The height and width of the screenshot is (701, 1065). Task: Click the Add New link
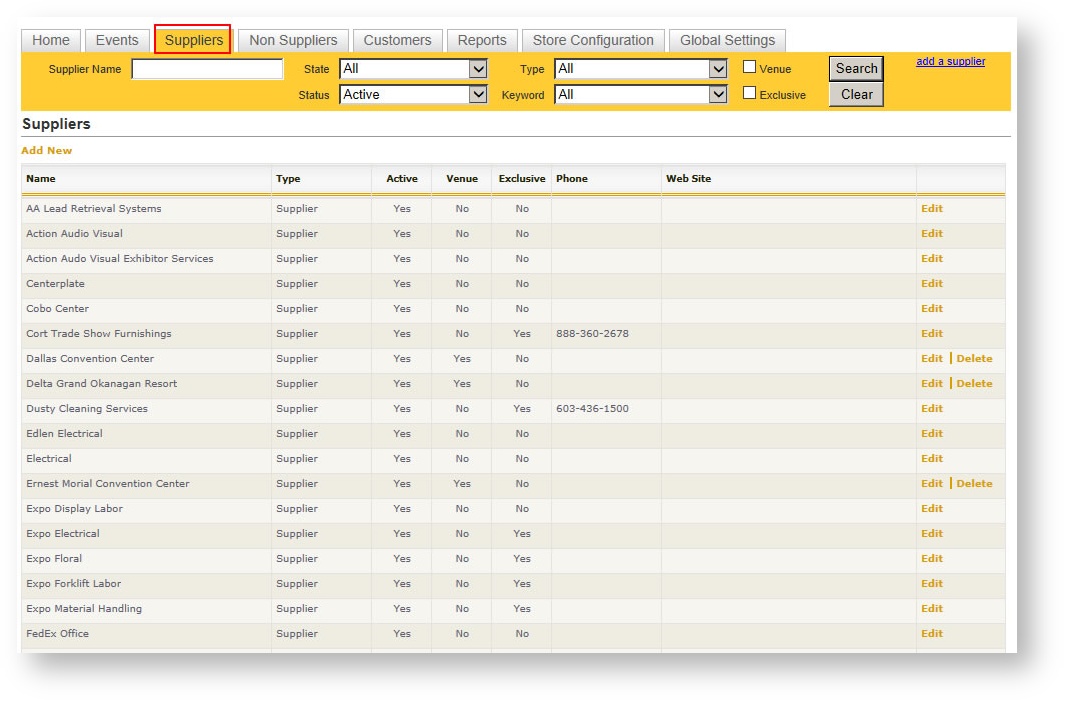coord(47,151)
